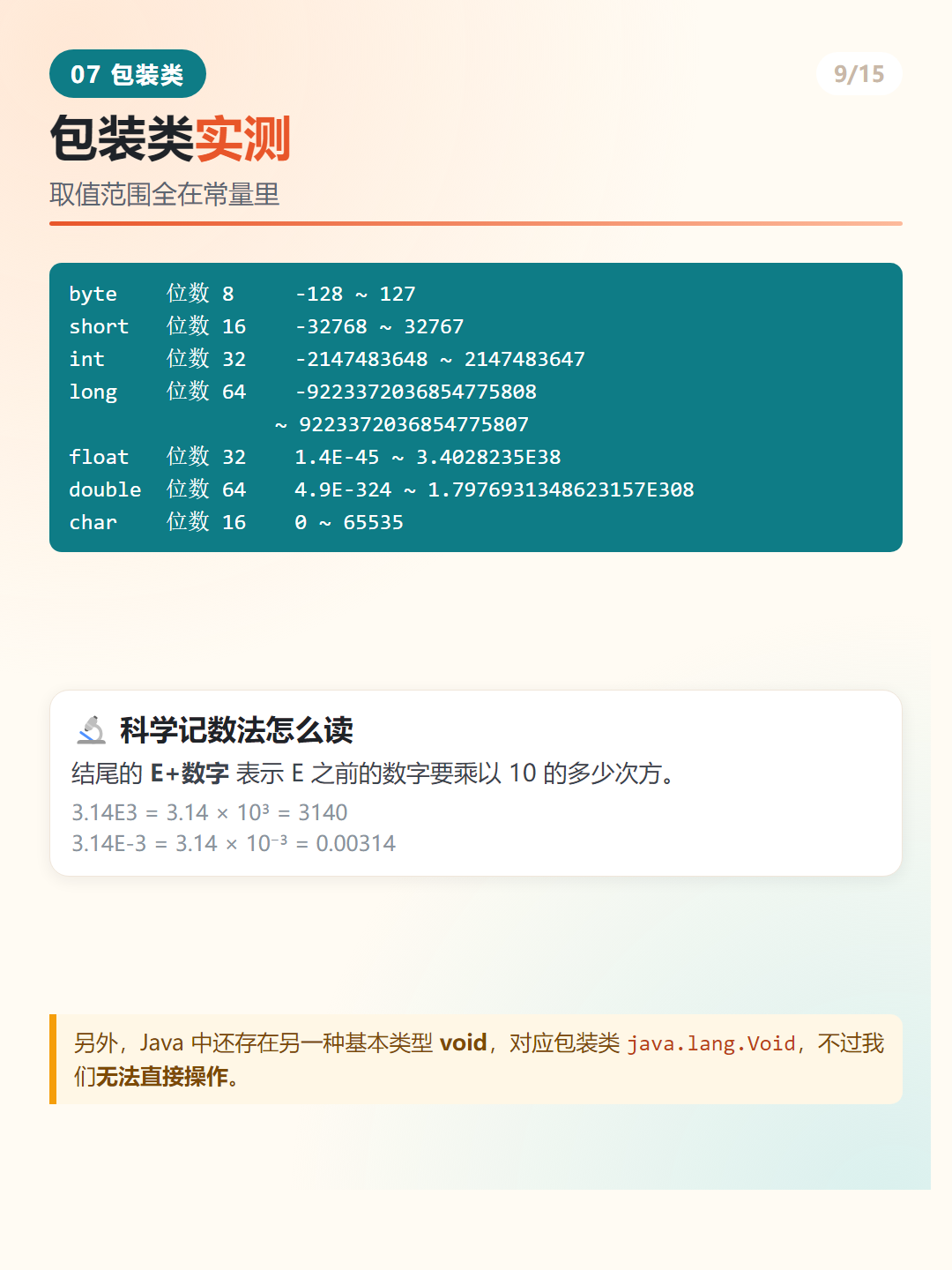
Task: Click the int type name
Action: [x=86, y=359]
